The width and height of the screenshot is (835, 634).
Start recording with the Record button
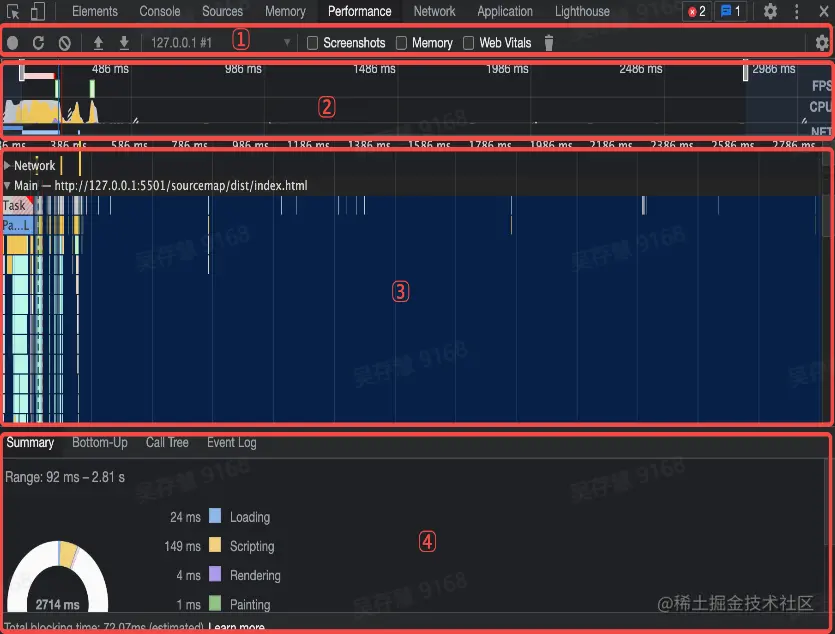pos(12,43)
